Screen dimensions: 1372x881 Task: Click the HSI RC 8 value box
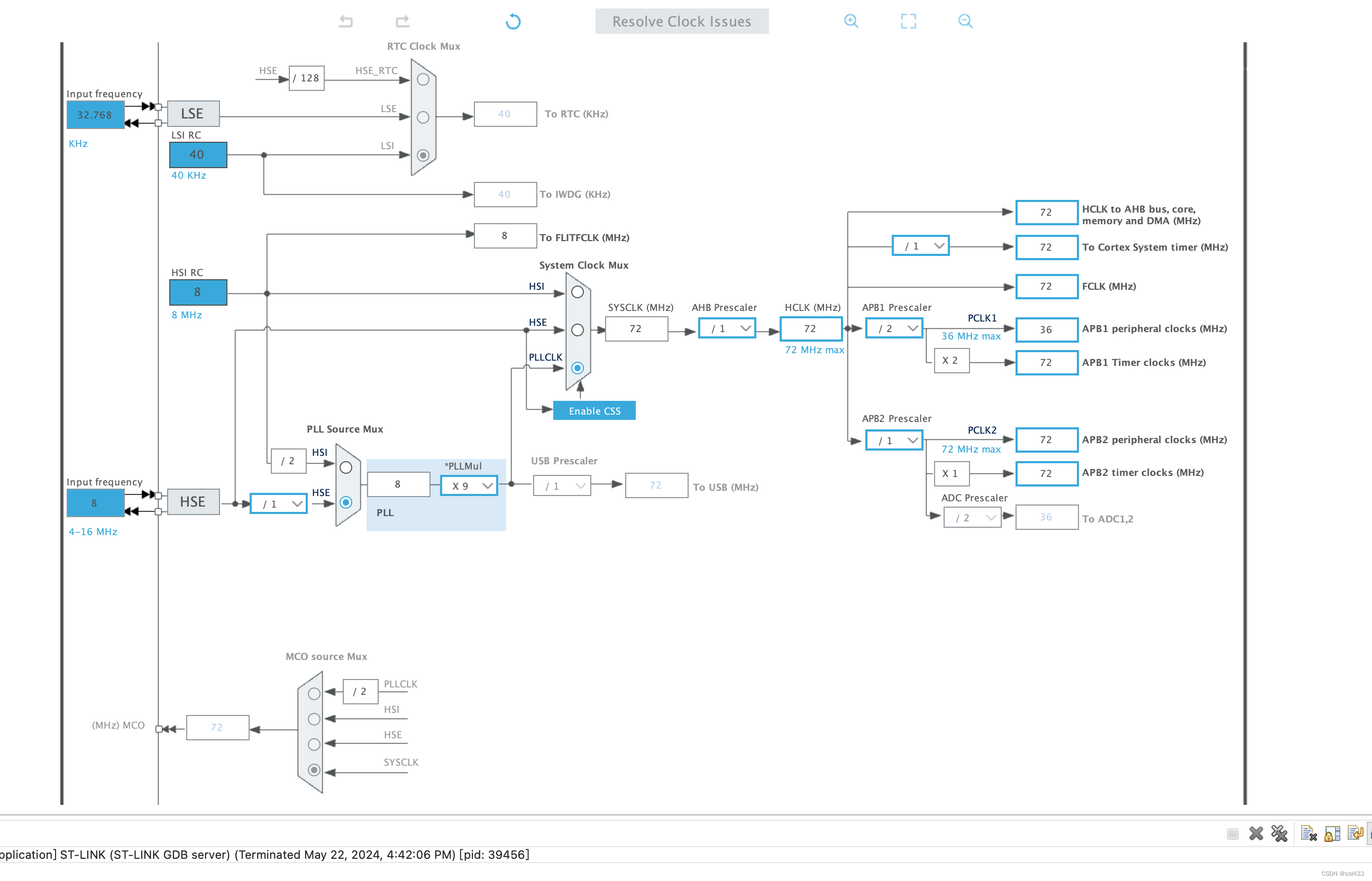tap(198, 292)
